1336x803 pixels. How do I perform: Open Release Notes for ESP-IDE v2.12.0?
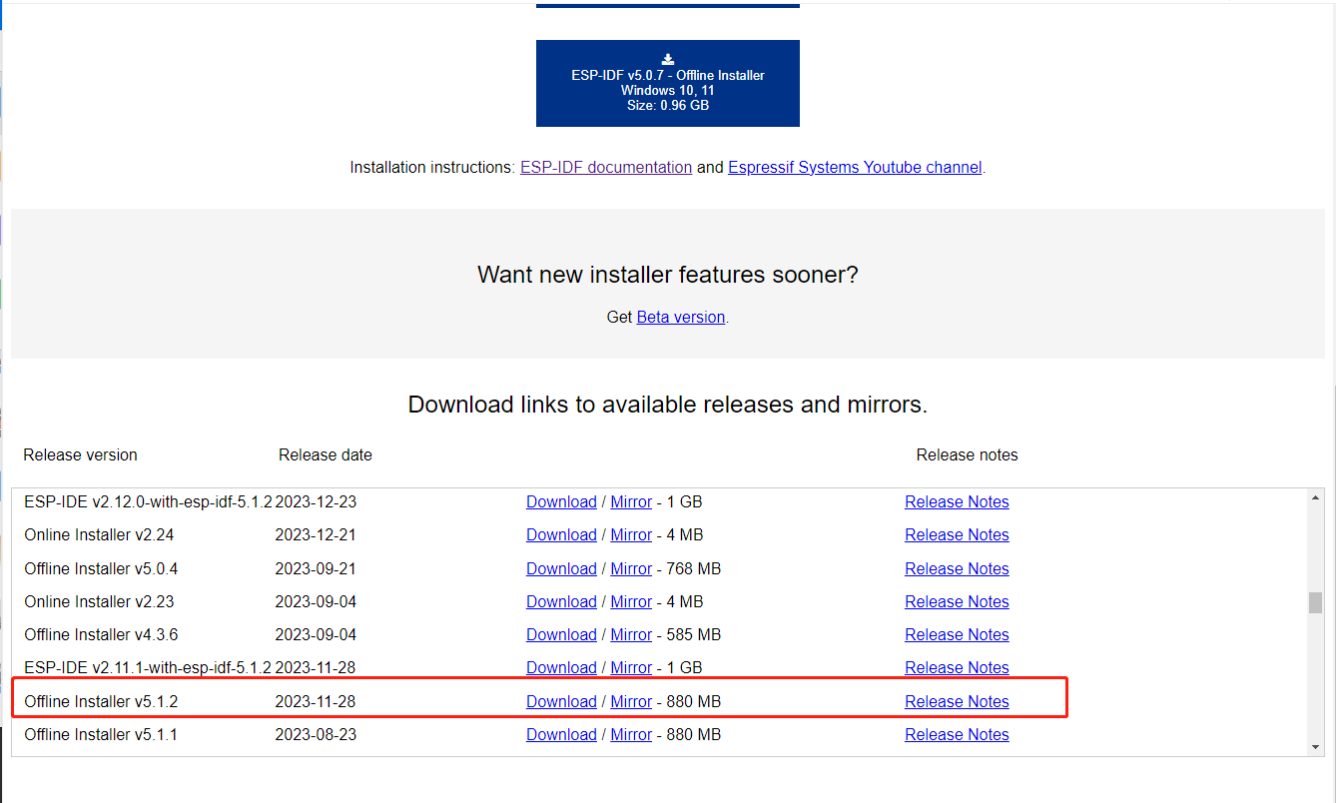[x=957, y=502]
